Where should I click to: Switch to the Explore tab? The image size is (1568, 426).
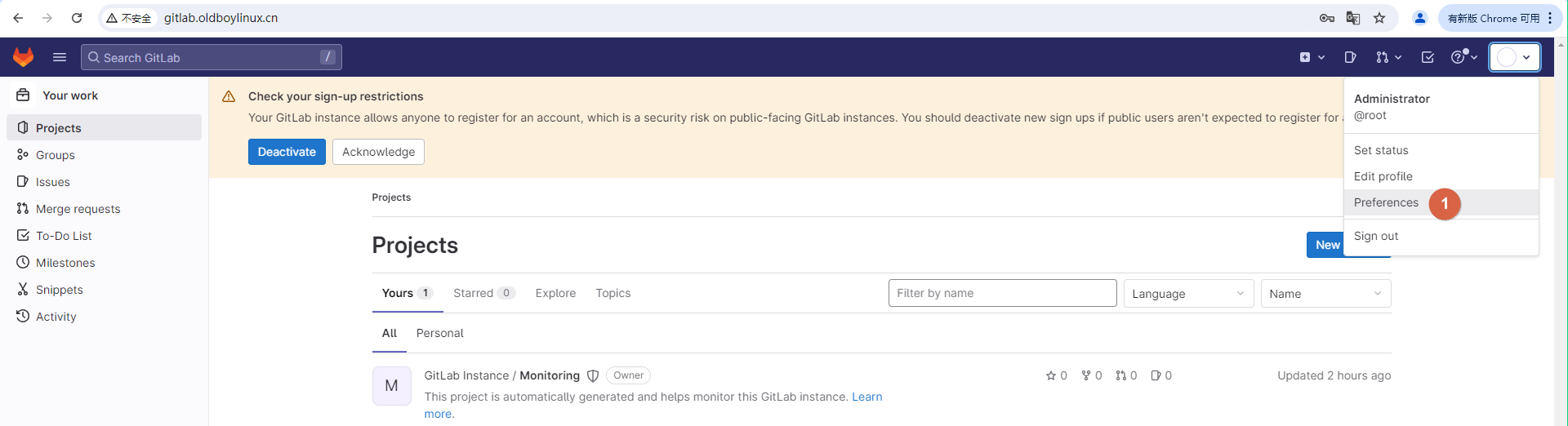click(x=555, y=293)
